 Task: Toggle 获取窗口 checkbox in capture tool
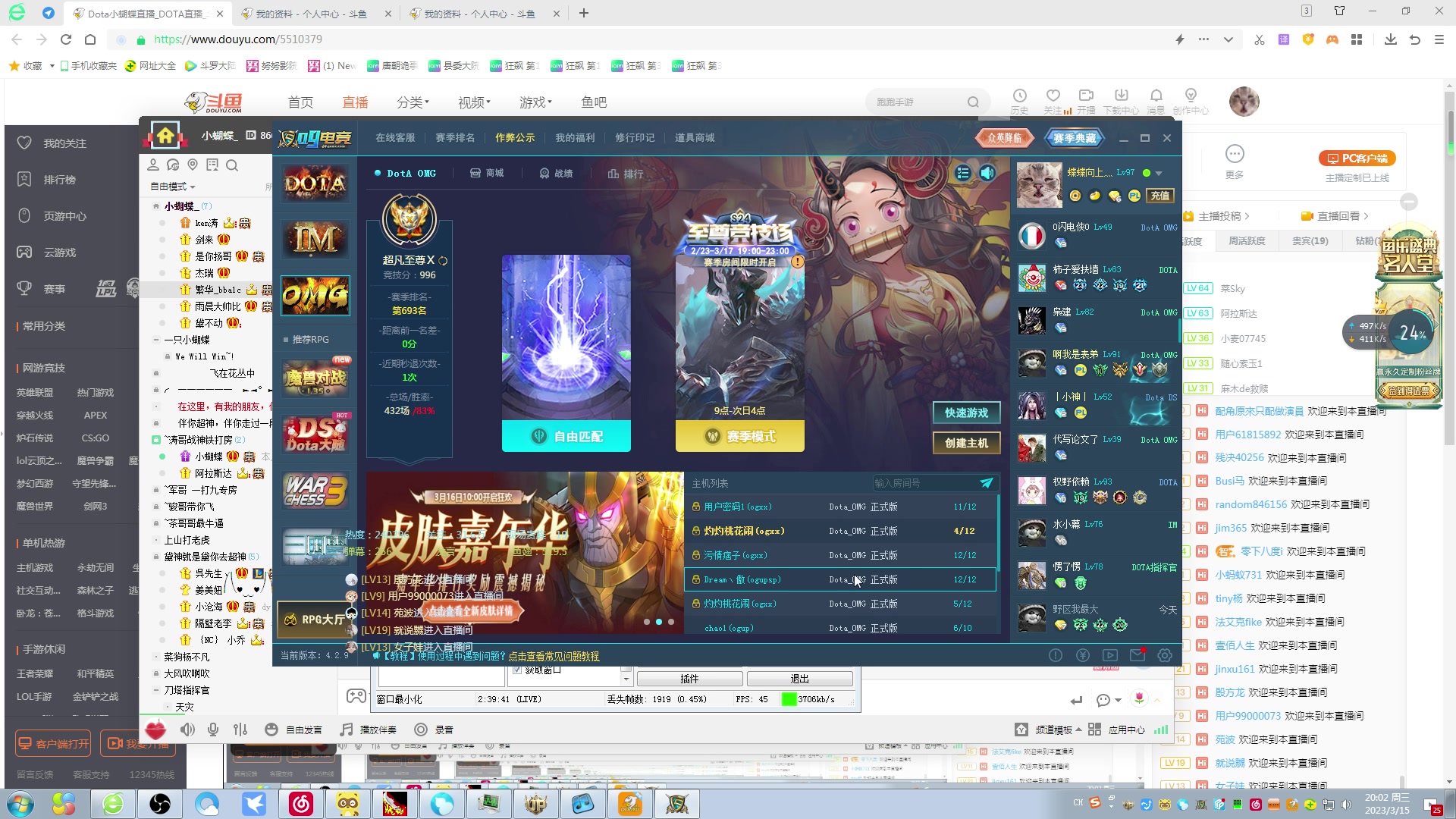(x=517, y=670)
